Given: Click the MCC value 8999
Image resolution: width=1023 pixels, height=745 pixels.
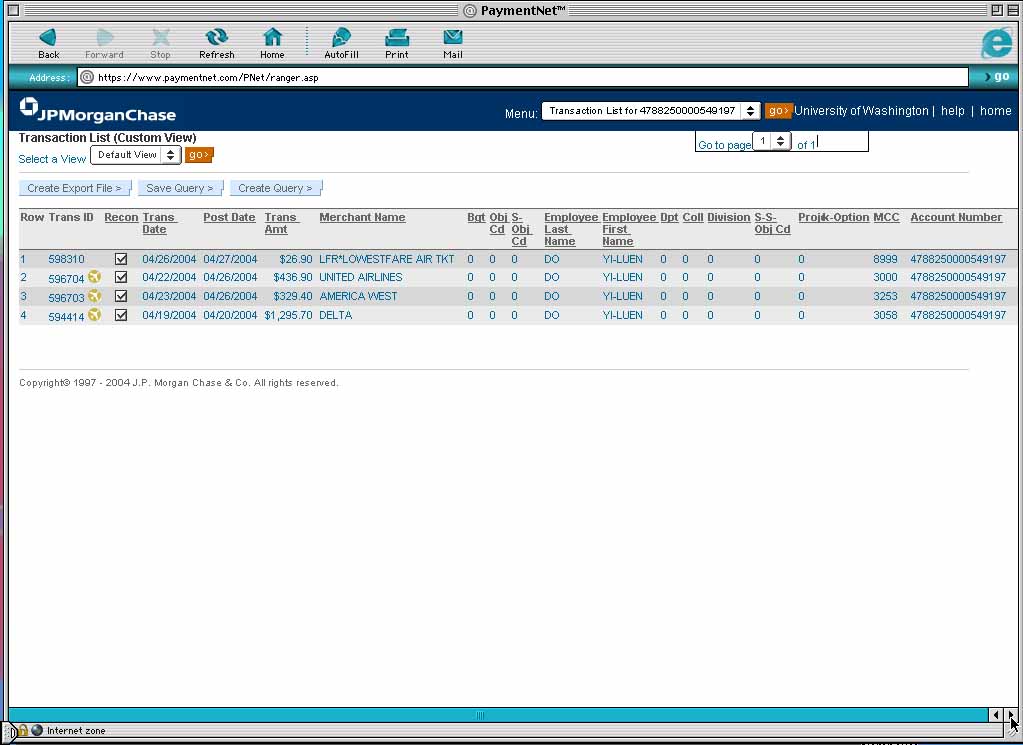Looking at the screenshot, I should click(885, 259).
